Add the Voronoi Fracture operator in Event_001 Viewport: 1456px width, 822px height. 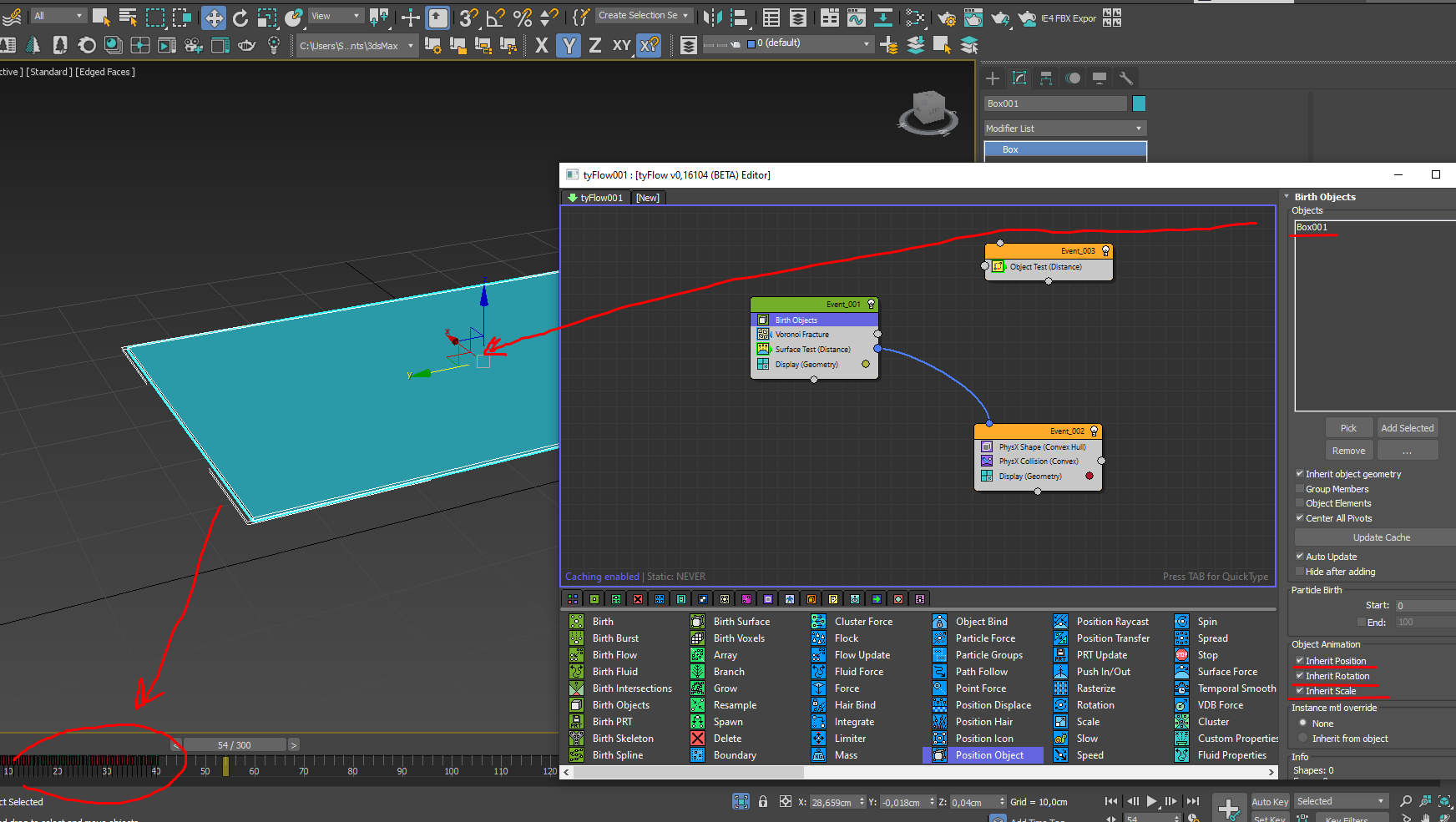click(x=801, y=335)
